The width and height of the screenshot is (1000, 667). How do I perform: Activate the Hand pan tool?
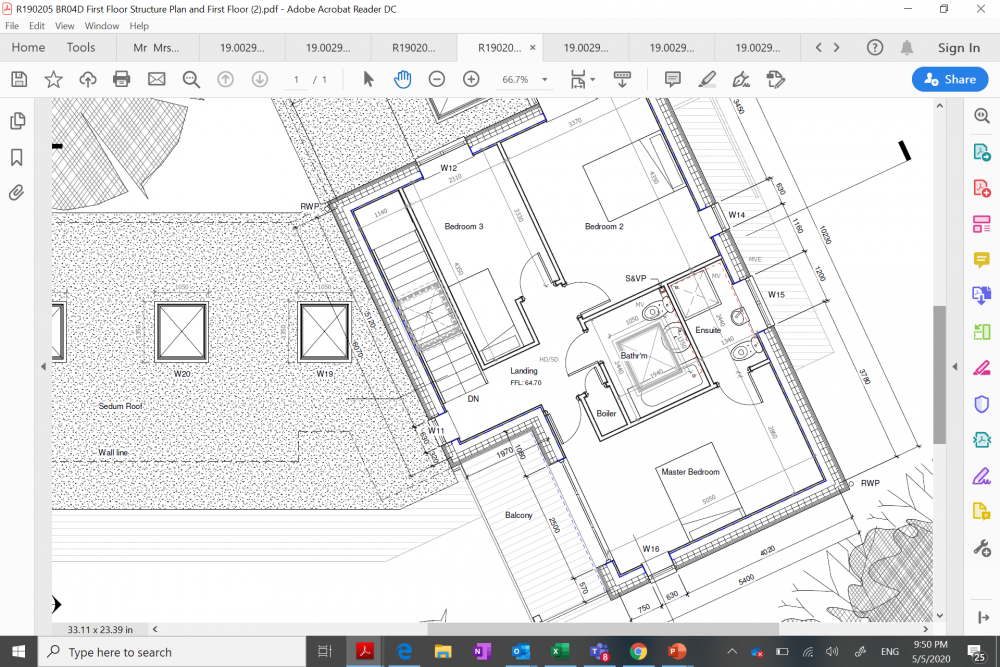tap(402, 79)
